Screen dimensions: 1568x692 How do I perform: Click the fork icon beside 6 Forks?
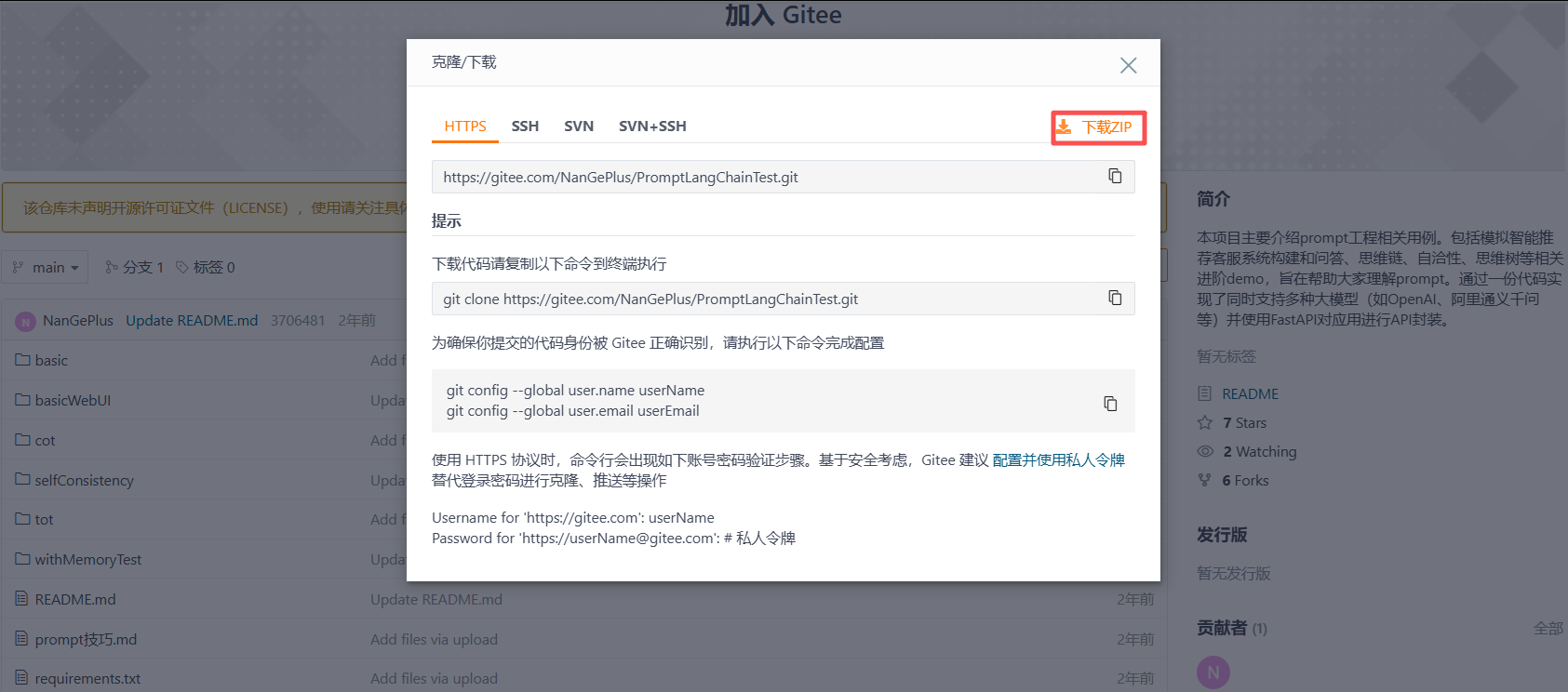[1205, 480]
